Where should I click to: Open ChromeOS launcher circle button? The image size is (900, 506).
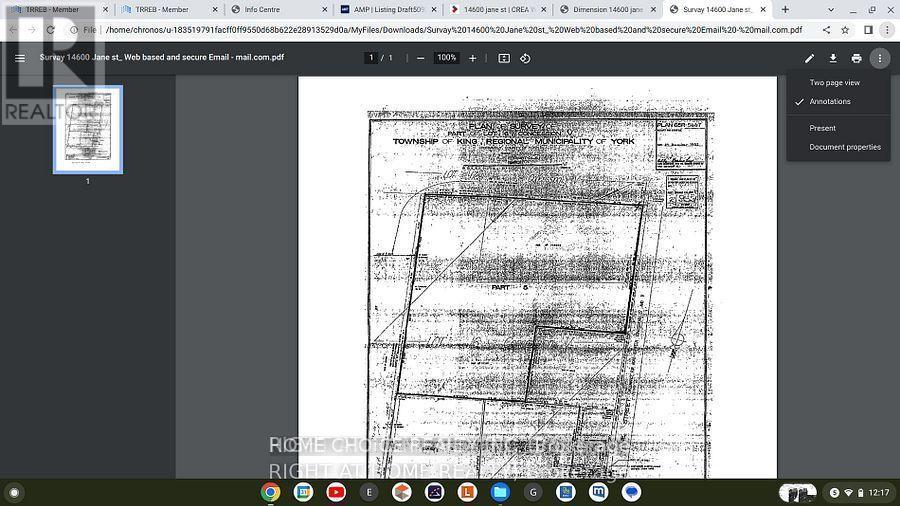tap(14, 492)
